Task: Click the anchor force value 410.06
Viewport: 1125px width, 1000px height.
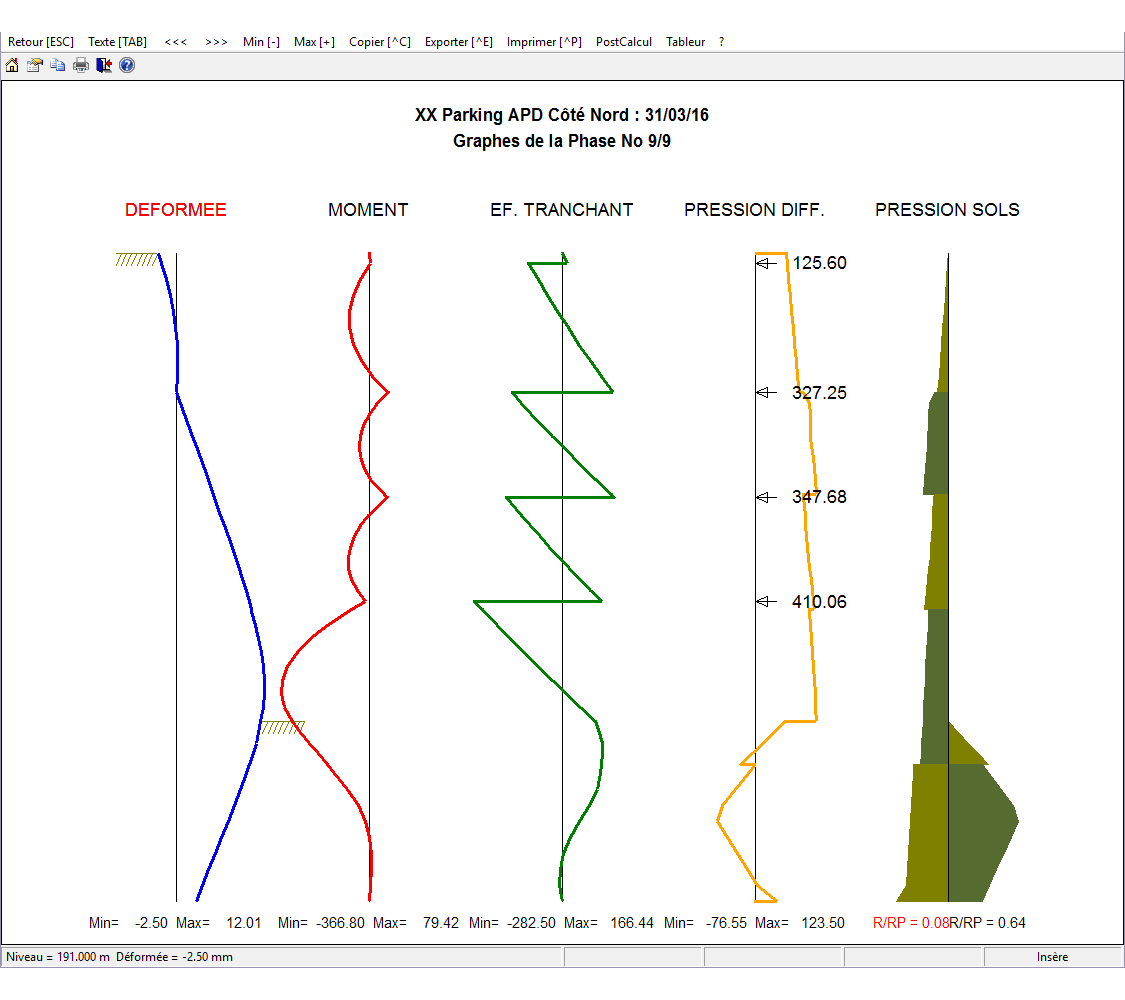Action: [x=819, y=601]
